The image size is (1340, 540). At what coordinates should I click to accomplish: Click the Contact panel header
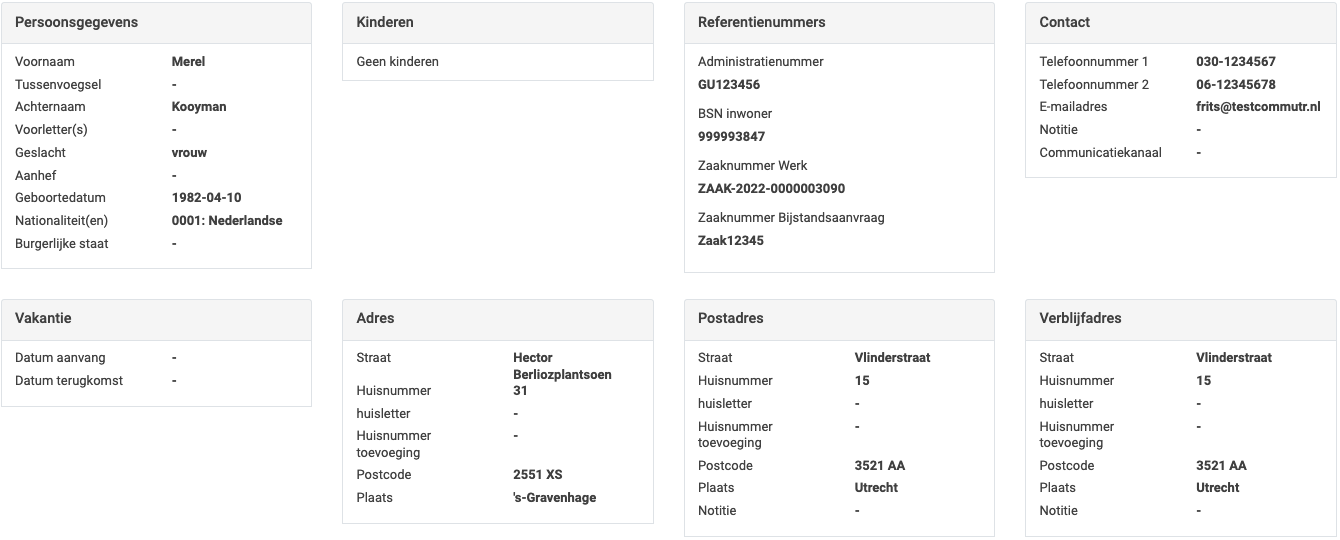pos(1064,22)
